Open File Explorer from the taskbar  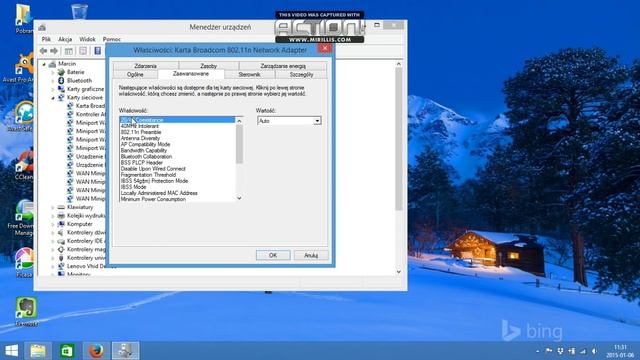[x=38, y=351]
